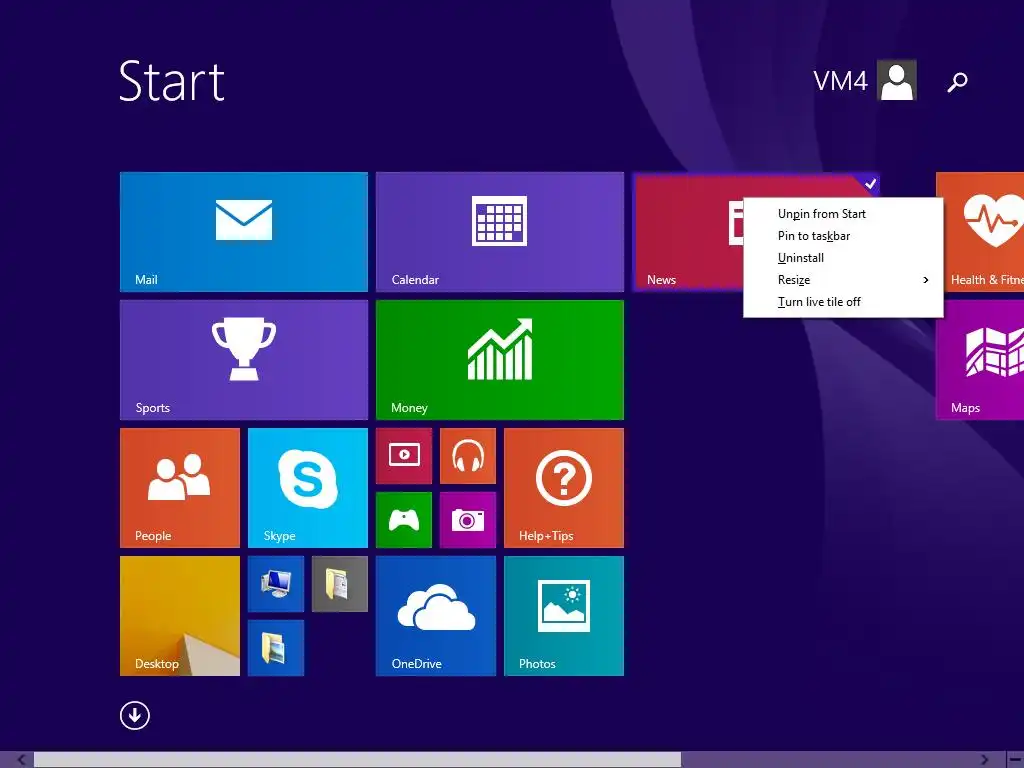Screen dimensions: 1024x768
Task: Open the small Video tile
Action: click(404, 456)
